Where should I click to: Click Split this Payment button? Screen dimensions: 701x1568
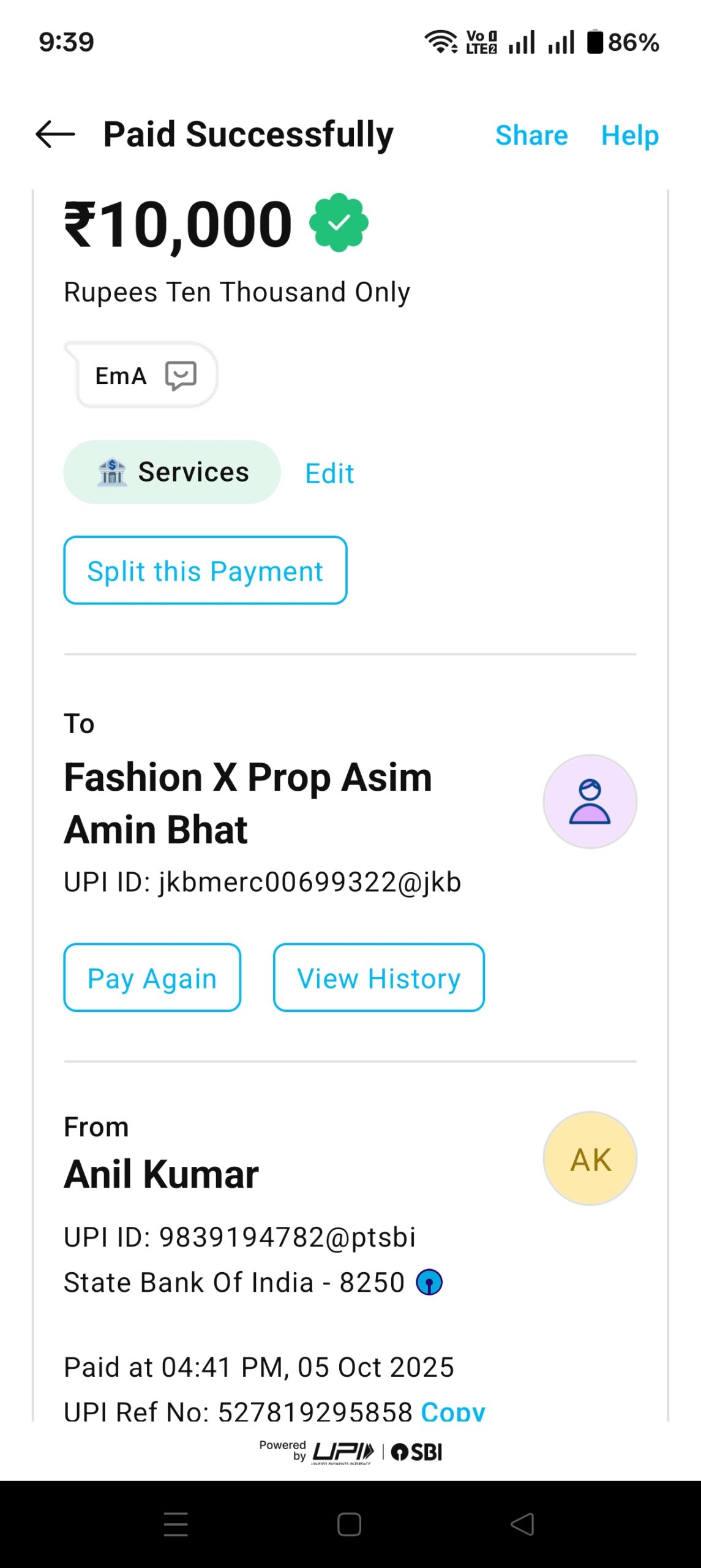(205, 570)
